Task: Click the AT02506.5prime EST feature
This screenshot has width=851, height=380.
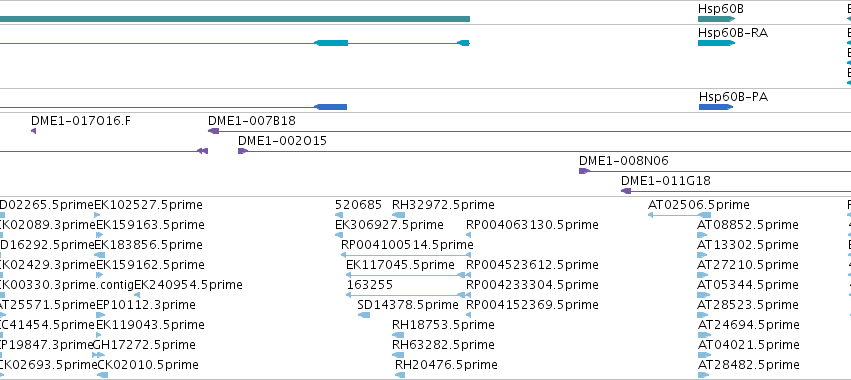Action: tap(679, 215)
